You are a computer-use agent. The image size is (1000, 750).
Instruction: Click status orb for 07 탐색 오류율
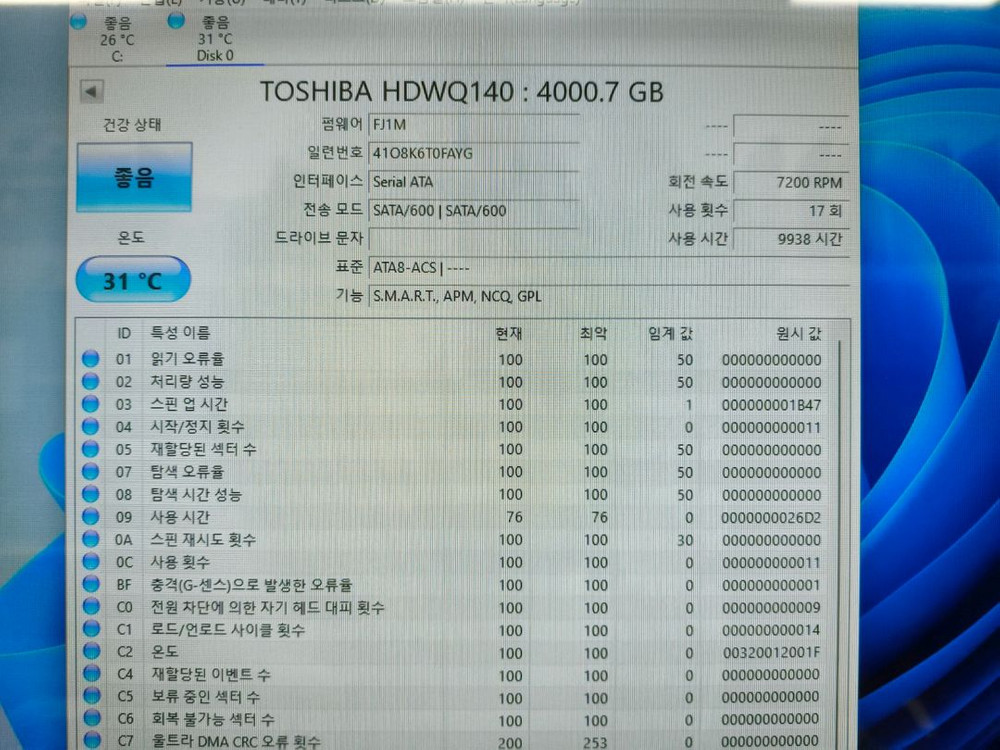91,471
